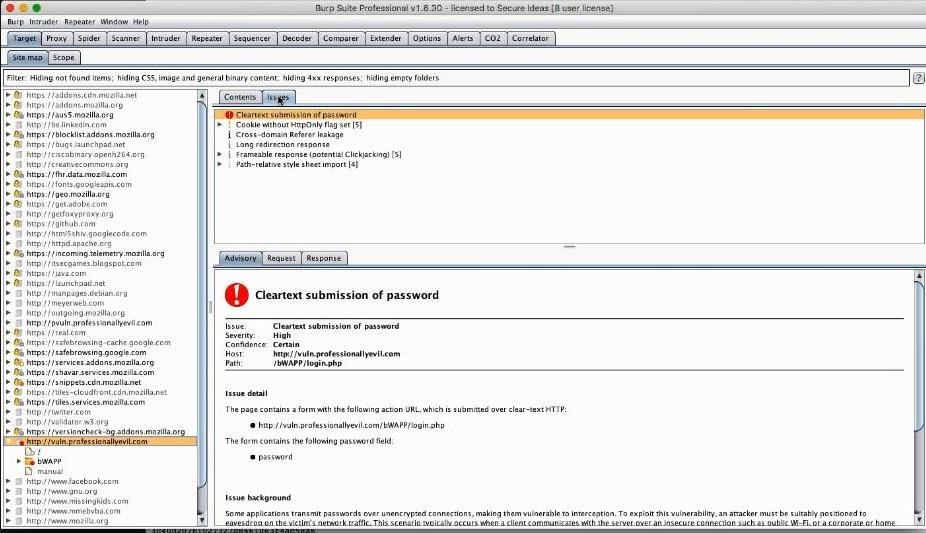Open the Burp menu

15,22
